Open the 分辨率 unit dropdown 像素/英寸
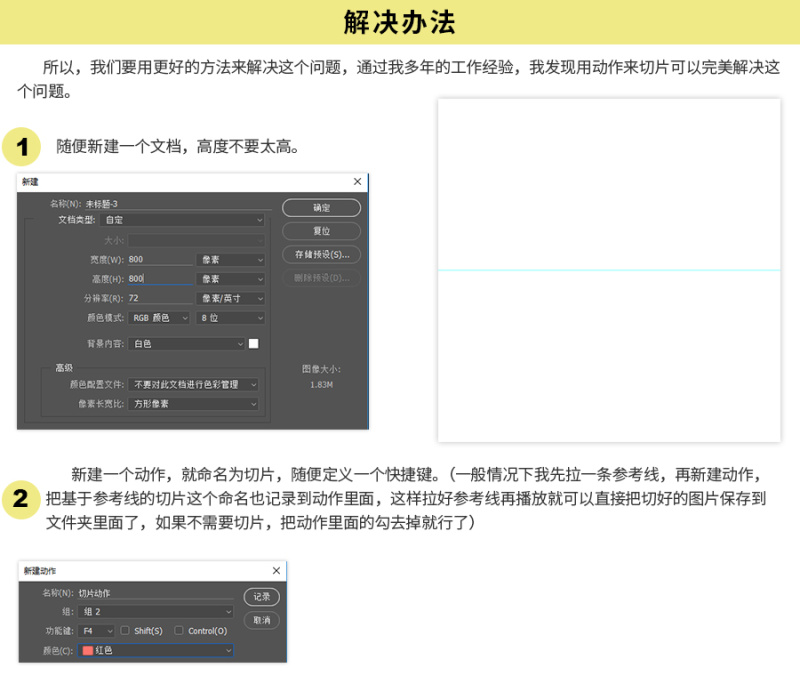The width and height of the screenshot is (800, 676). tap(231, 298)
